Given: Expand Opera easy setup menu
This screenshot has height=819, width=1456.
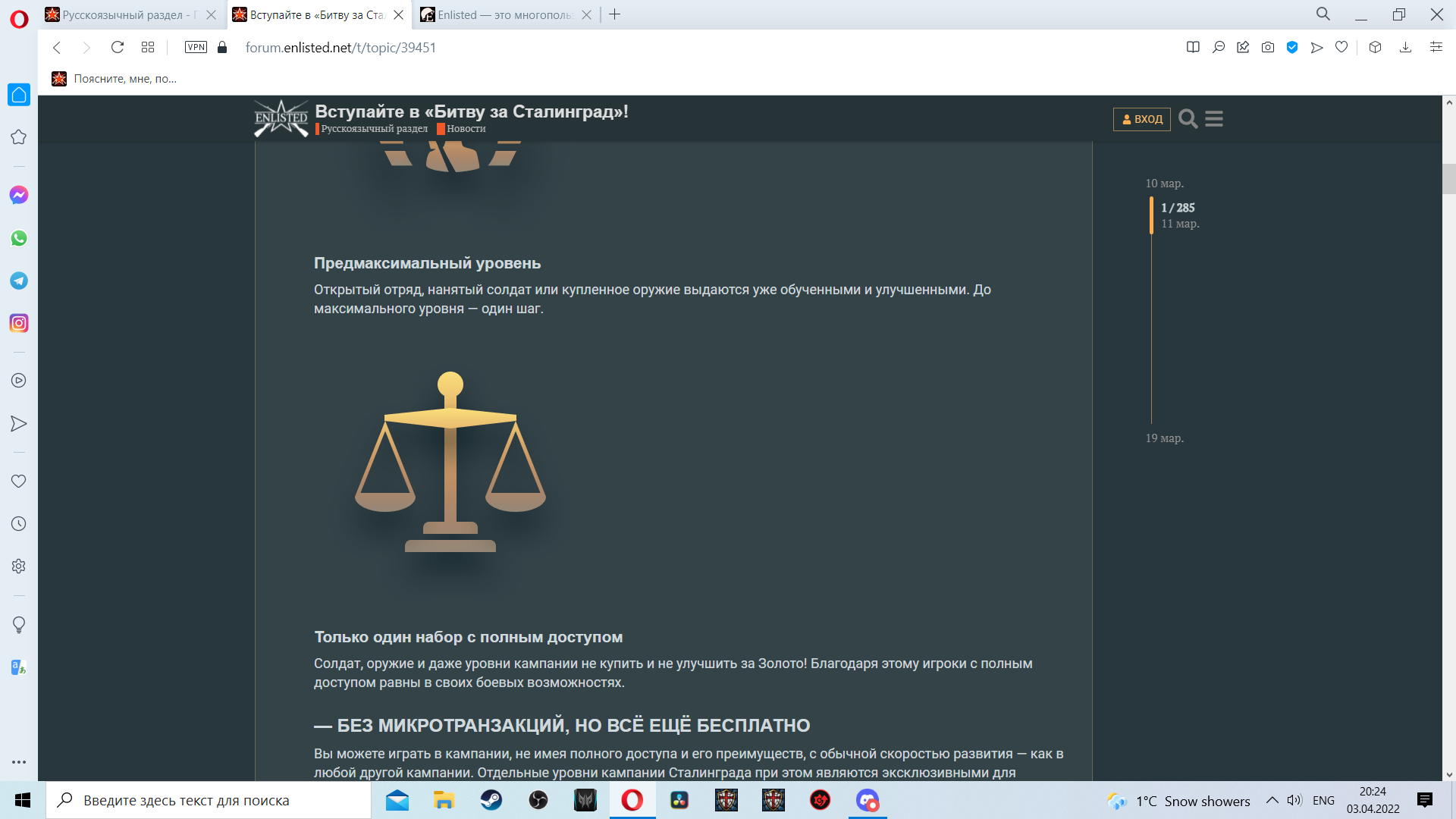Looking at the screenshot, I should pyautogui.click(x=1436, y=47).
